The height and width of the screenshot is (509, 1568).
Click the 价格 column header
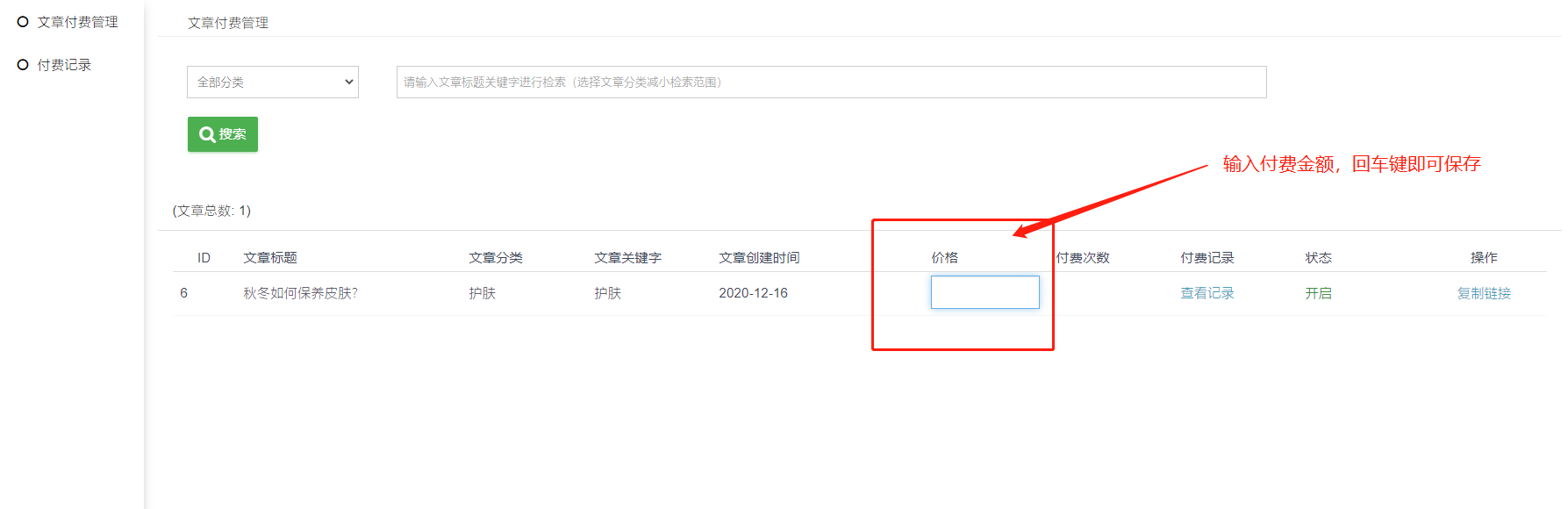pos(944,257)
